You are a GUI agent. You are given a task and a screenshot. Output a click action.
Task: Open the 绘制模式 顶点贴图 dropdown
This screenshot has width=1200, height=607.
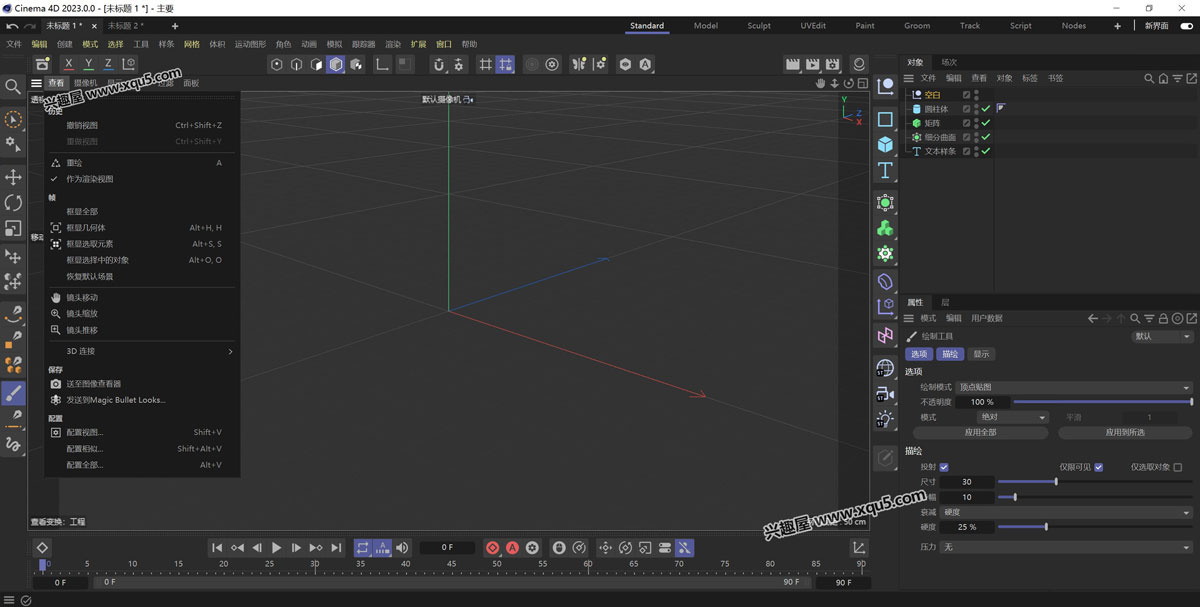tap(1074, 387)
